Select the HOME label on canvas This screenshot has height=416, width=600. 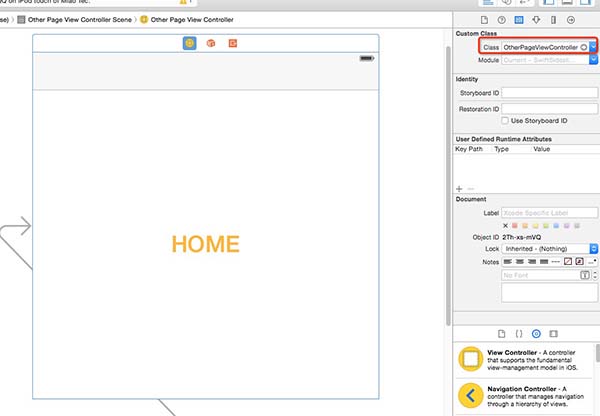[x=205, y=244]
